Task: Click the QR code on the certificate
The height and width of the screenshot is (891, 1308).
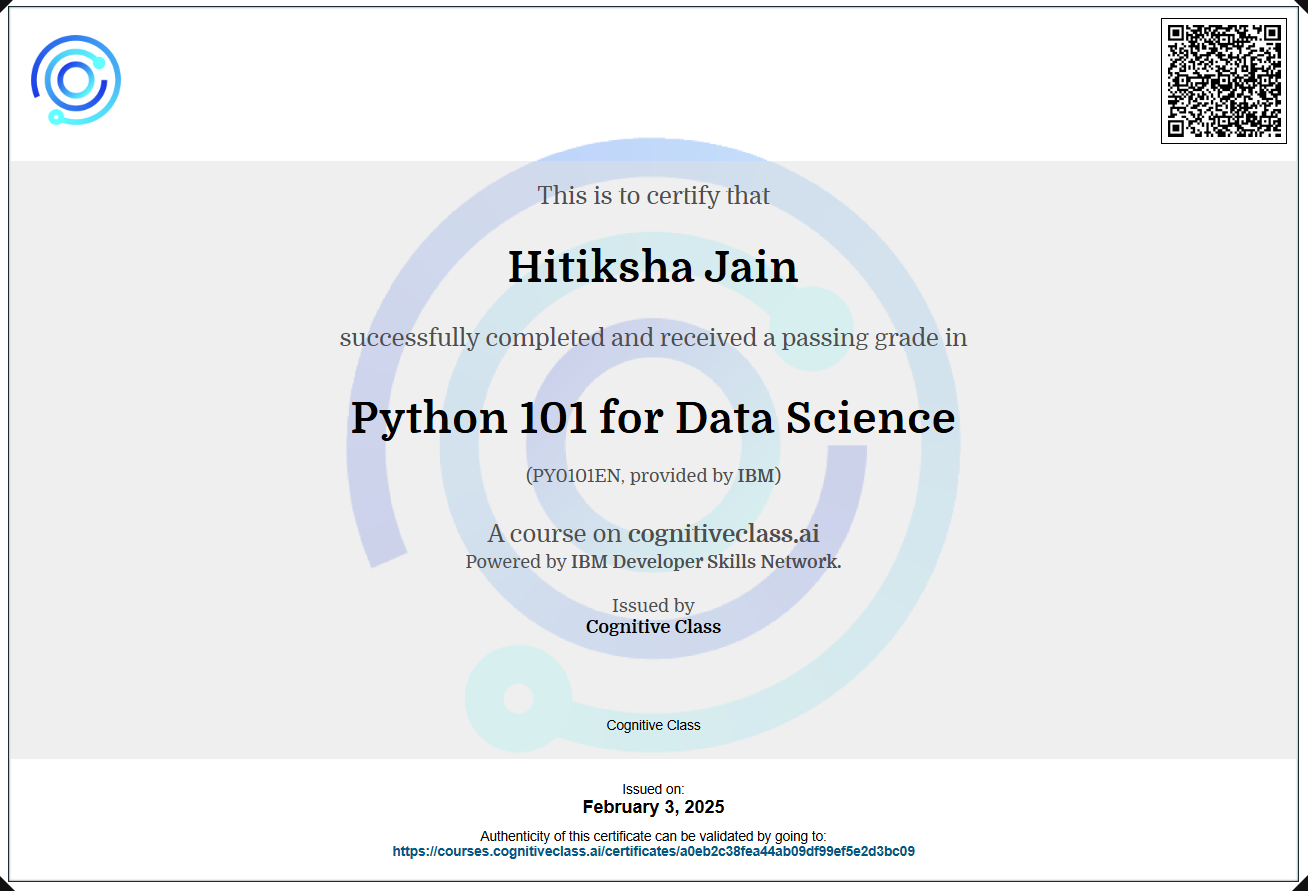Action: [1223, 80]
